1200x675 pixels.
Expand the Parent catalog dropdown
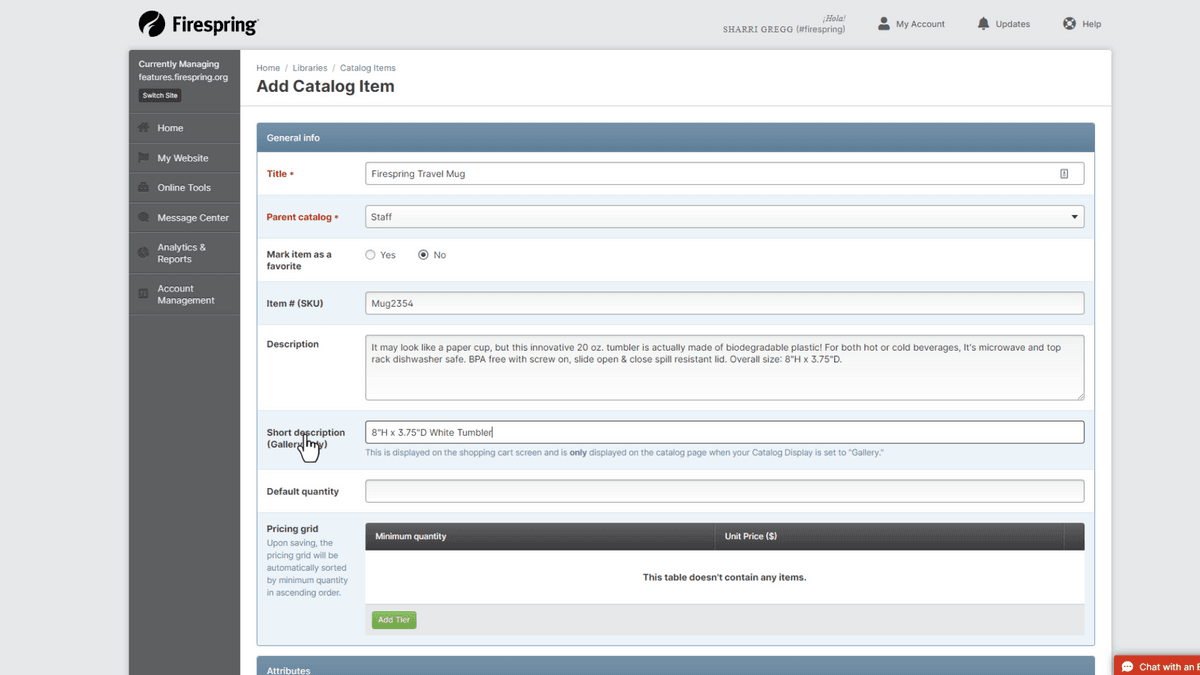[1074, 217]
